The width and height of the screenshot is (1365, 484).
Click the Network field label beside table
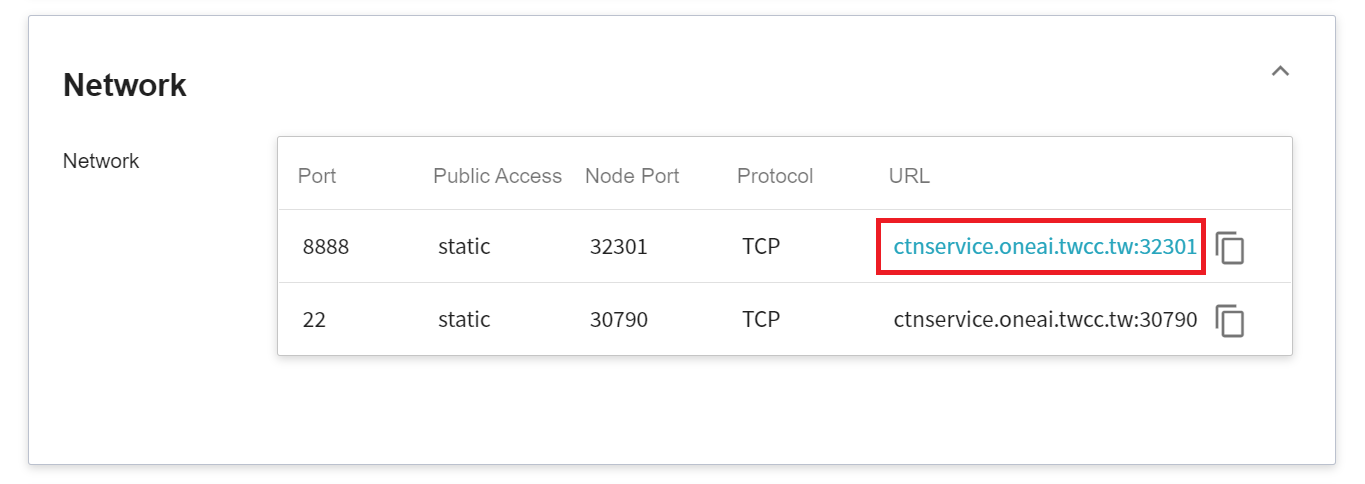(x=101, y=161)
